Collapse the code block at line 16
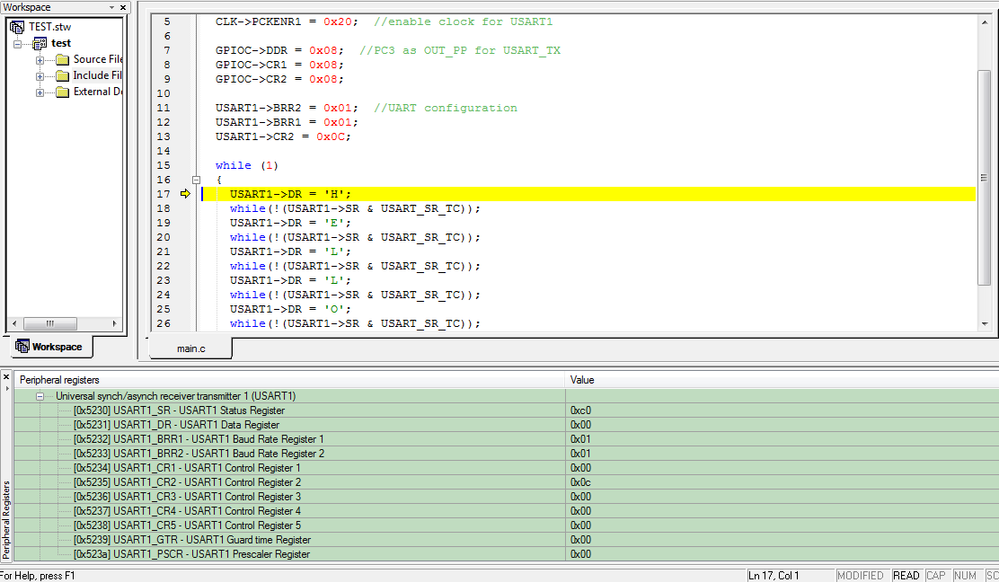This screenshot has height=582, width=999. pos(196,180)
